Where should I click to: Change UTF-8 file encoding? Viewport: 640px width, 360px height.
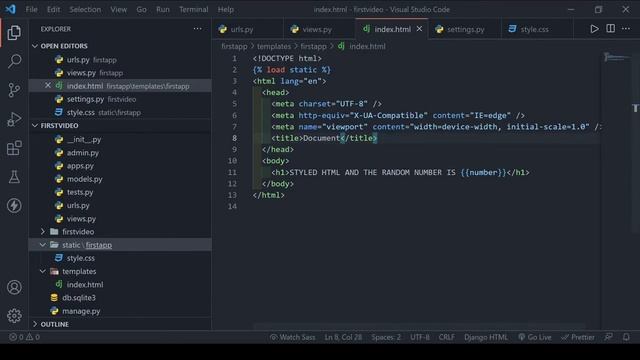420,337
